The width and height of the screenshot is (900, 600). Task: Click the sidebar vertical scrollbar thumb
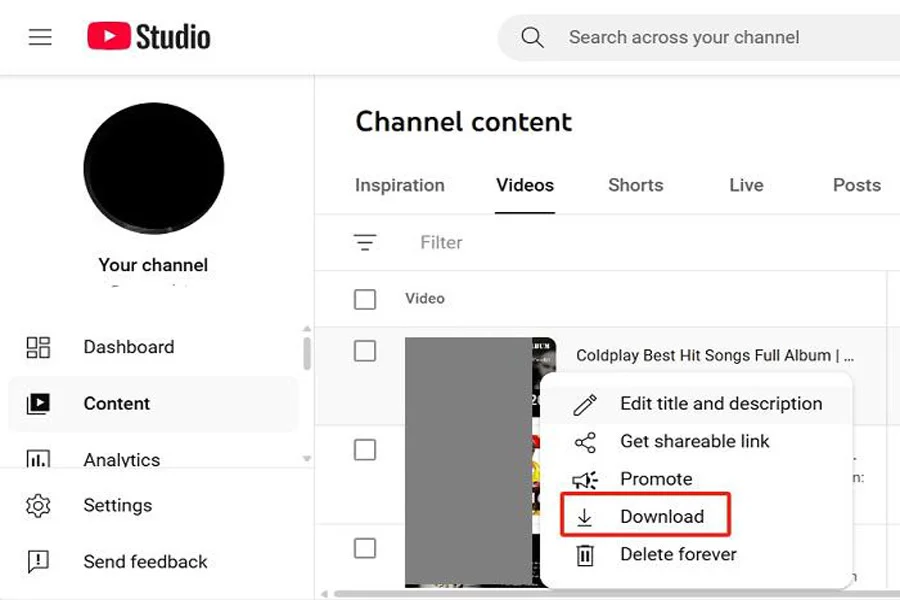[307, 353]
